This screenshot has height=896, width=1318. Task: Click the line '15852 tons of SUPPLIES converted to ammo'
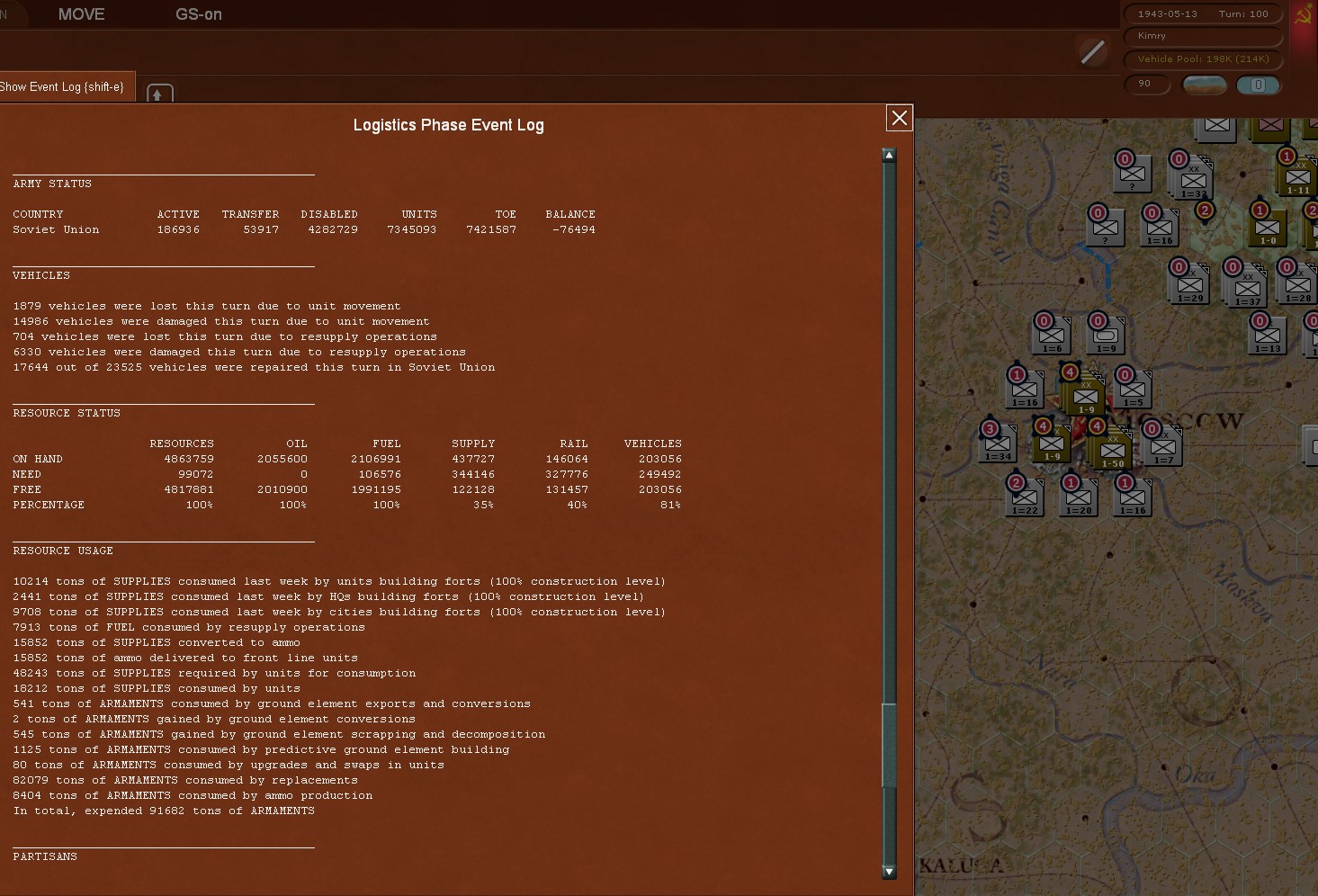click(157, 642)
